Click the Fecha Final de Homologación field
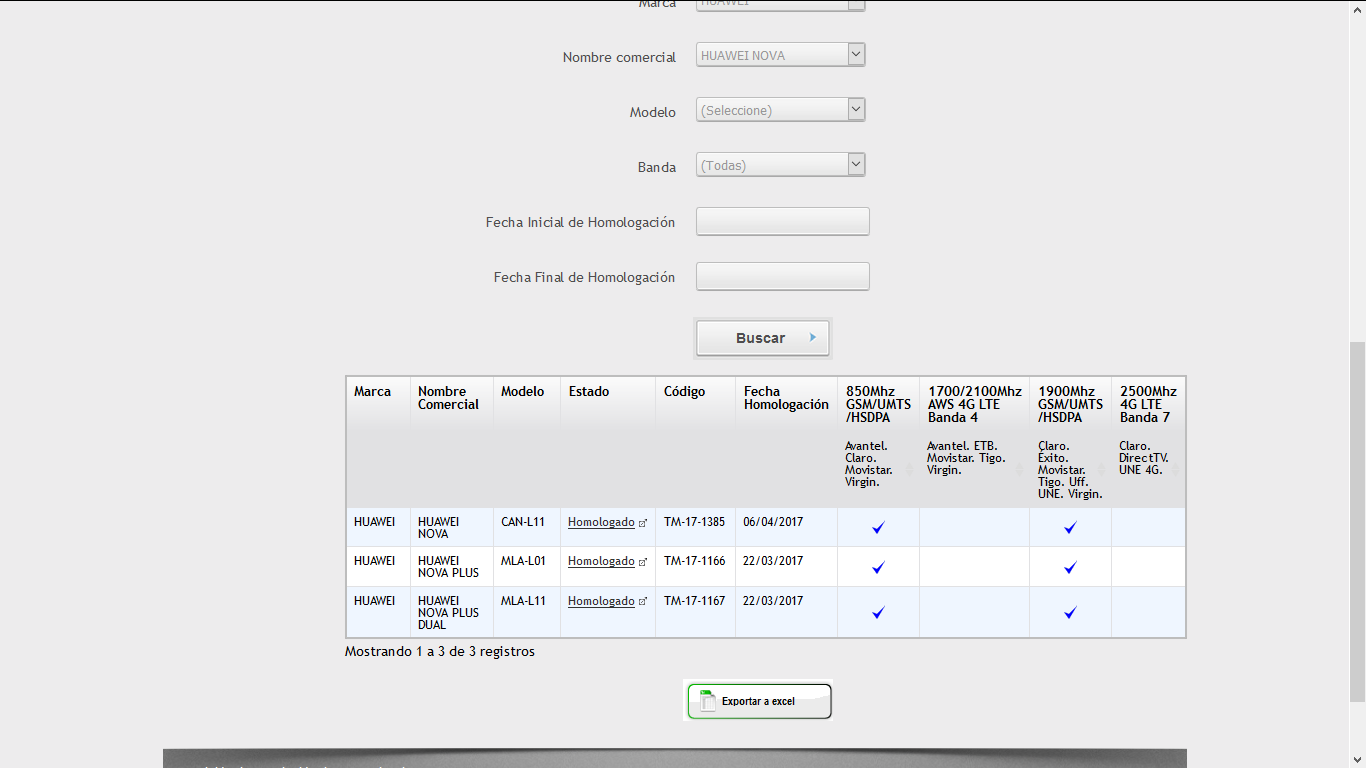This screenshot has height=768, width=1366. 782,276
